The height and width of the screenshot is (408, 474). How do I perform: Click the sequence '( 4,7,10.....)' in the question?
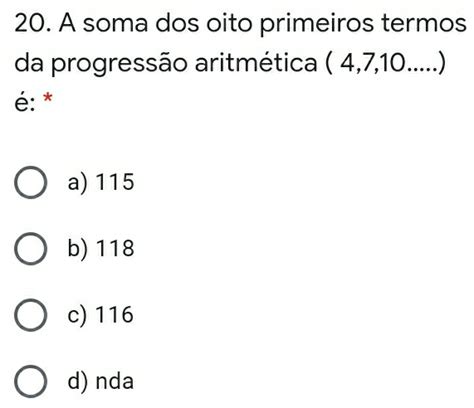tap(385, 63)
